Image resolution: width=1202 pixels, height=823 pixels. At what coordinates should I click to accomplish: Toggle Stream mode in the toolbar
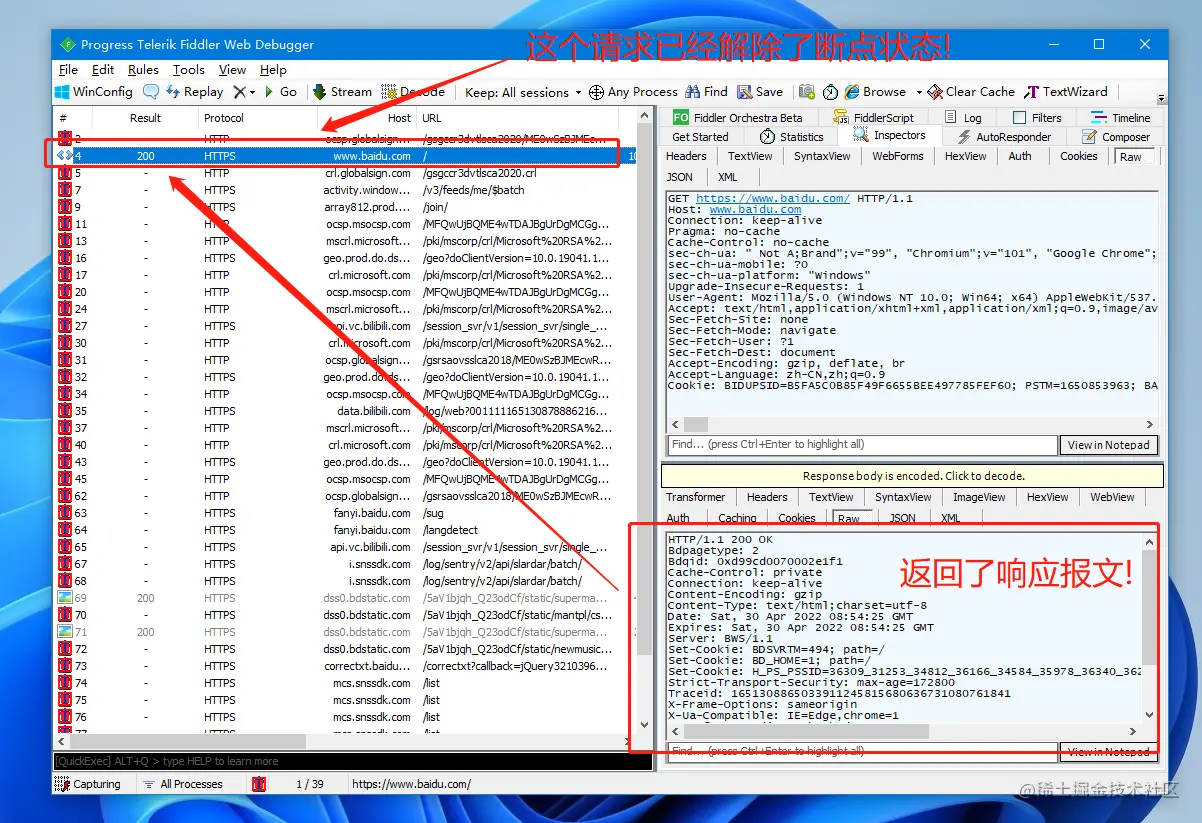[x=342, y=92]
